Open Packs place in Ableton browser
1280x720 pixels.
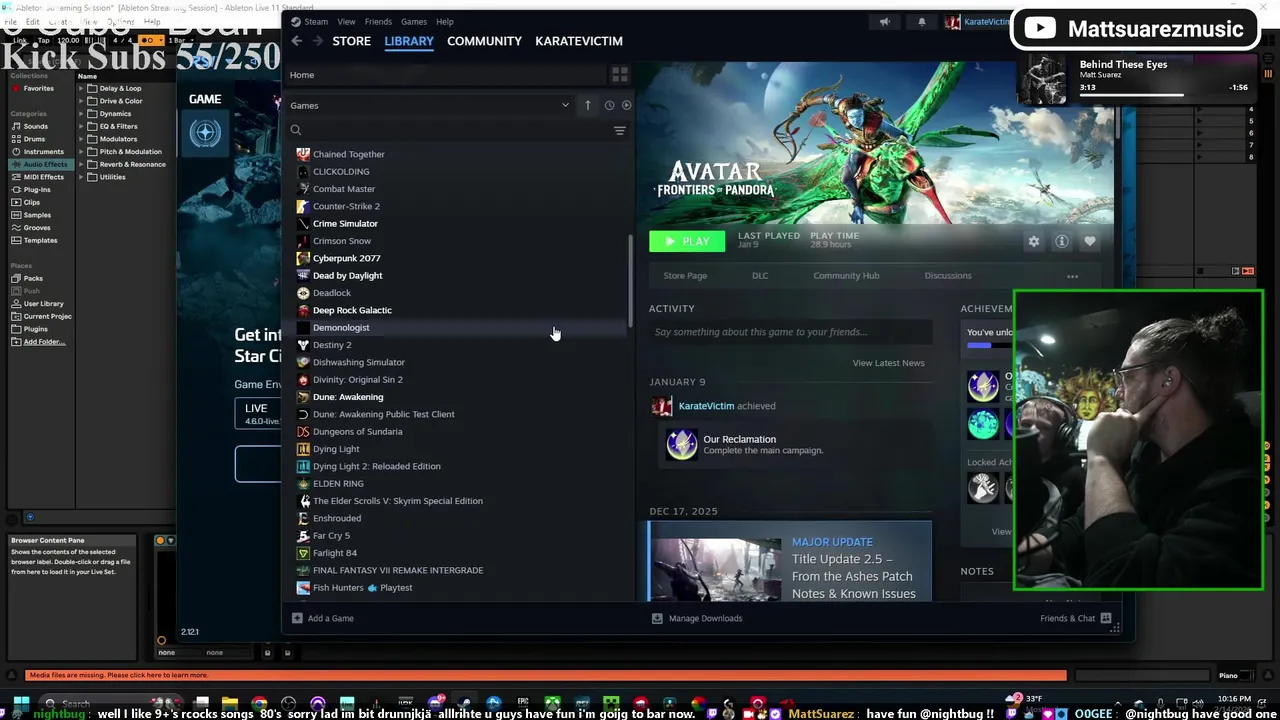(27, 278)
